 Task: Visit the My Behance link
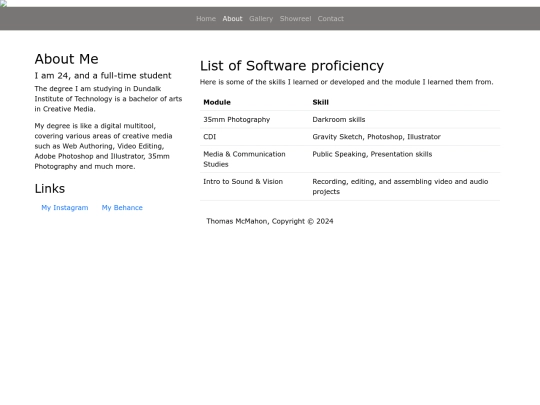[122, 208]
